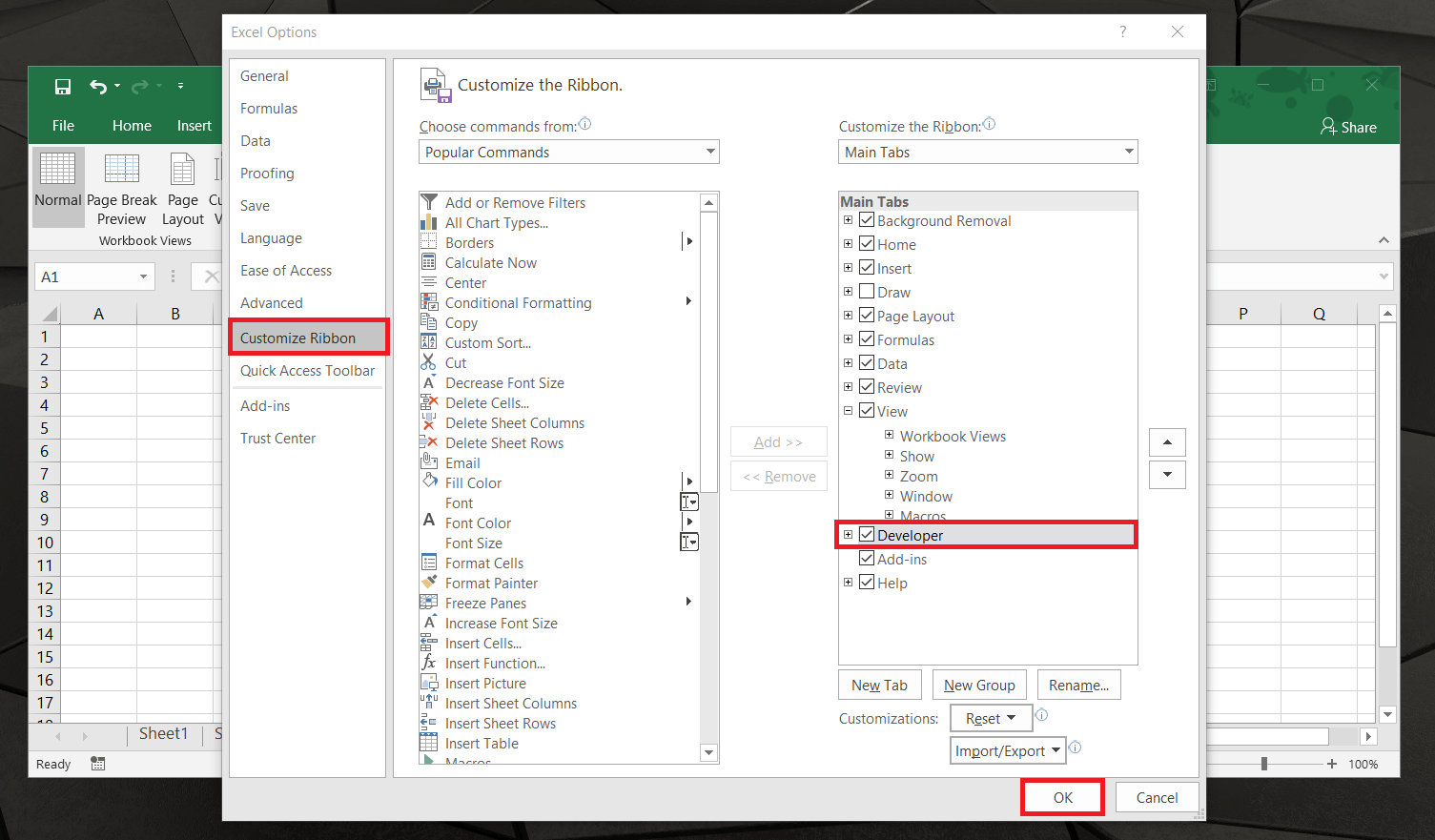This screenshot has width=1435, height=840.
Task: Select the Decrease Font Size command icon
Action: (429, 382)
